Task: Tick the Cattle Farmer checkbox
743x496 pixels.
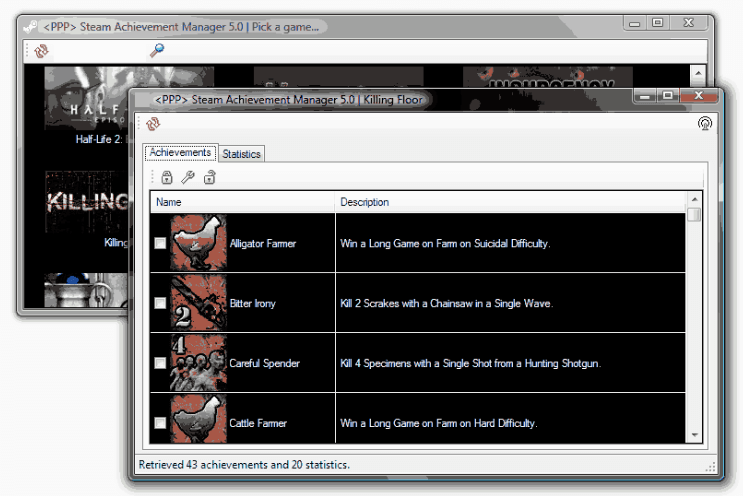Action: (160, 423)
